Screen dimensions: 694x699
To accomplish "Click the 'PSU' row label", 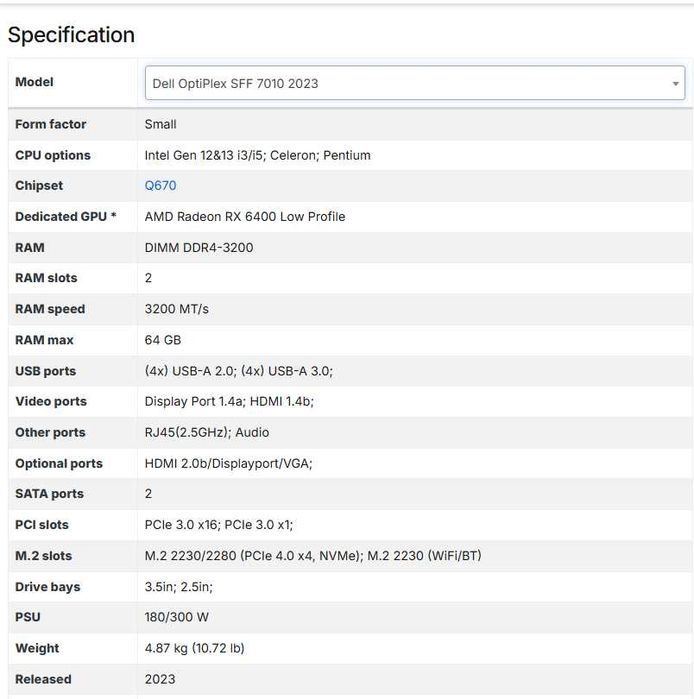I will click(x=28, y=617).
